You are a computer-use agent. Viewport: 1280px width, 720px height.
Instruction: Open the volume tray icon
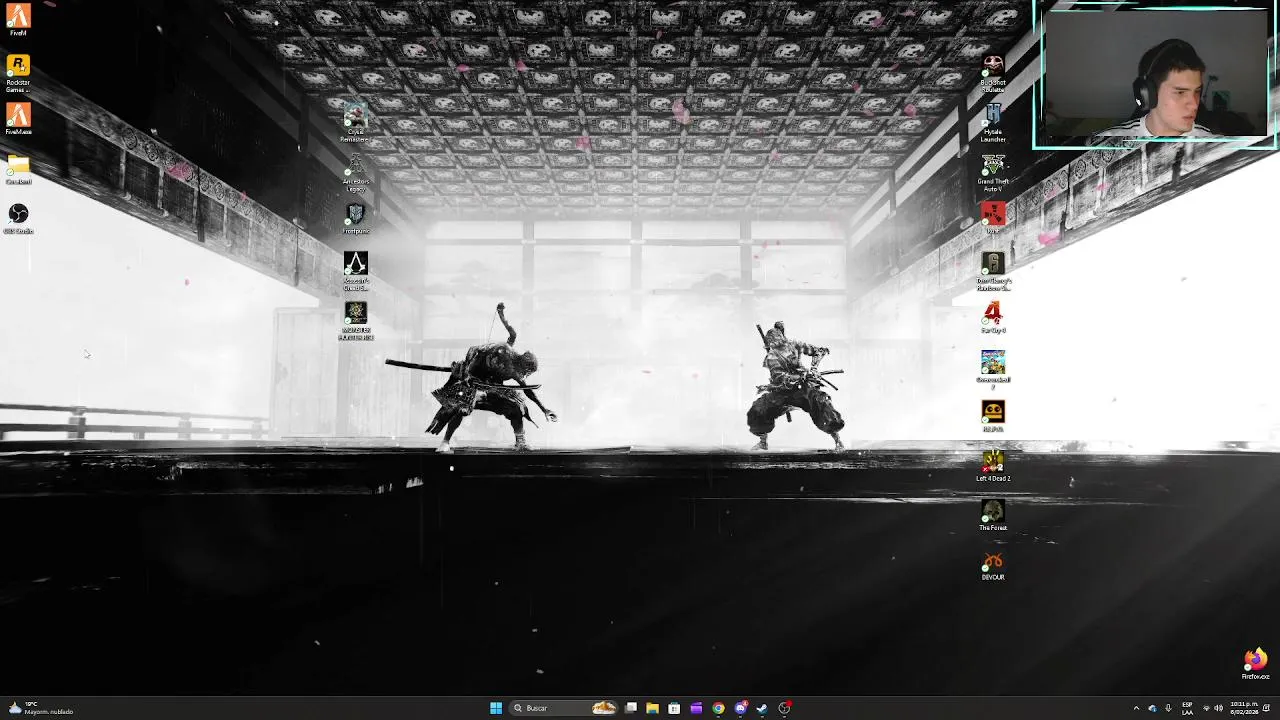1218,708
